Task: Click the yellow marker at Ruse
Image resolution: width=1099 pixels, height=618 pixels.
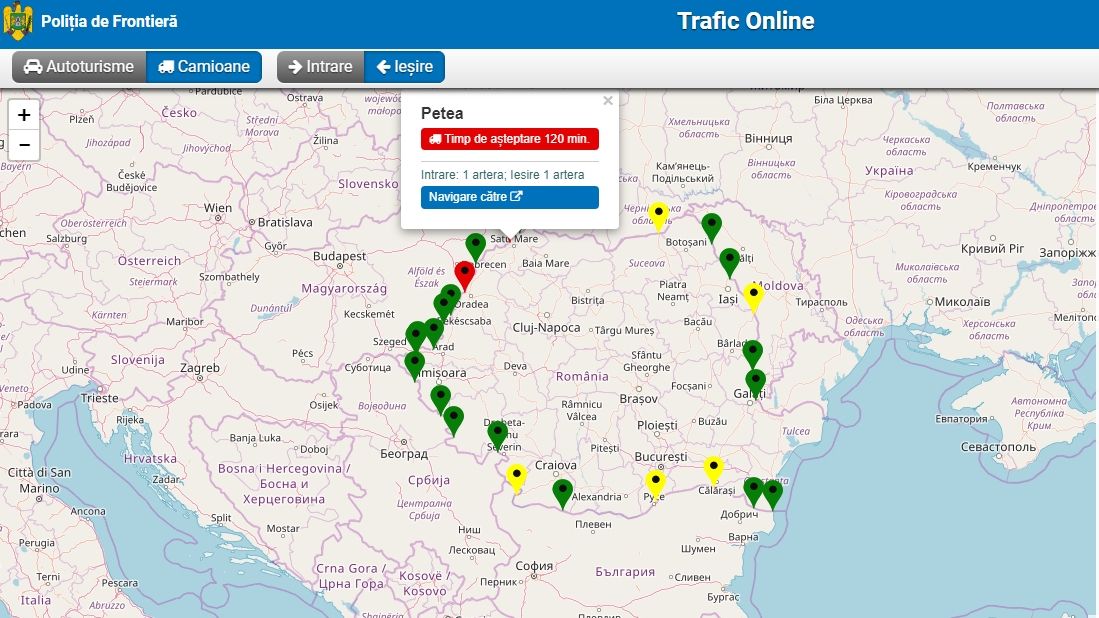Action: [655, 482]
